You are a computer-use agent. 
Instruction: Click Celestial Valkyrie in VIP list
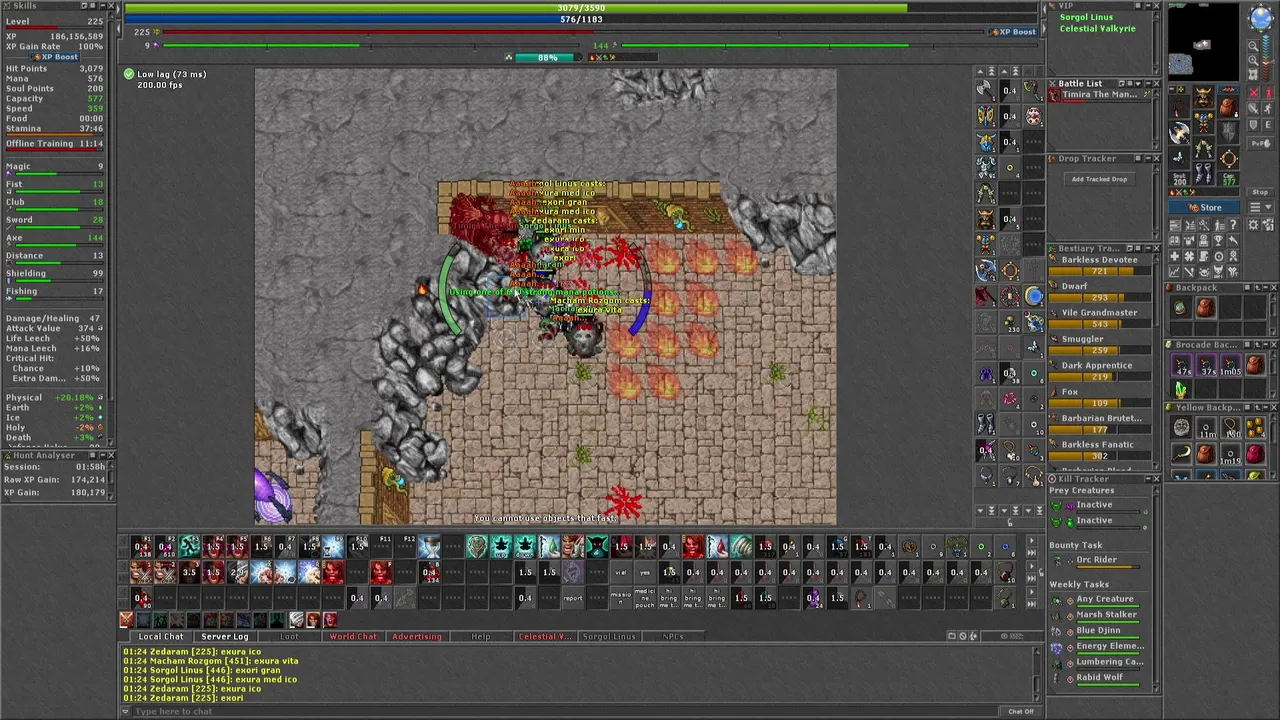[x=1098, y=29]
